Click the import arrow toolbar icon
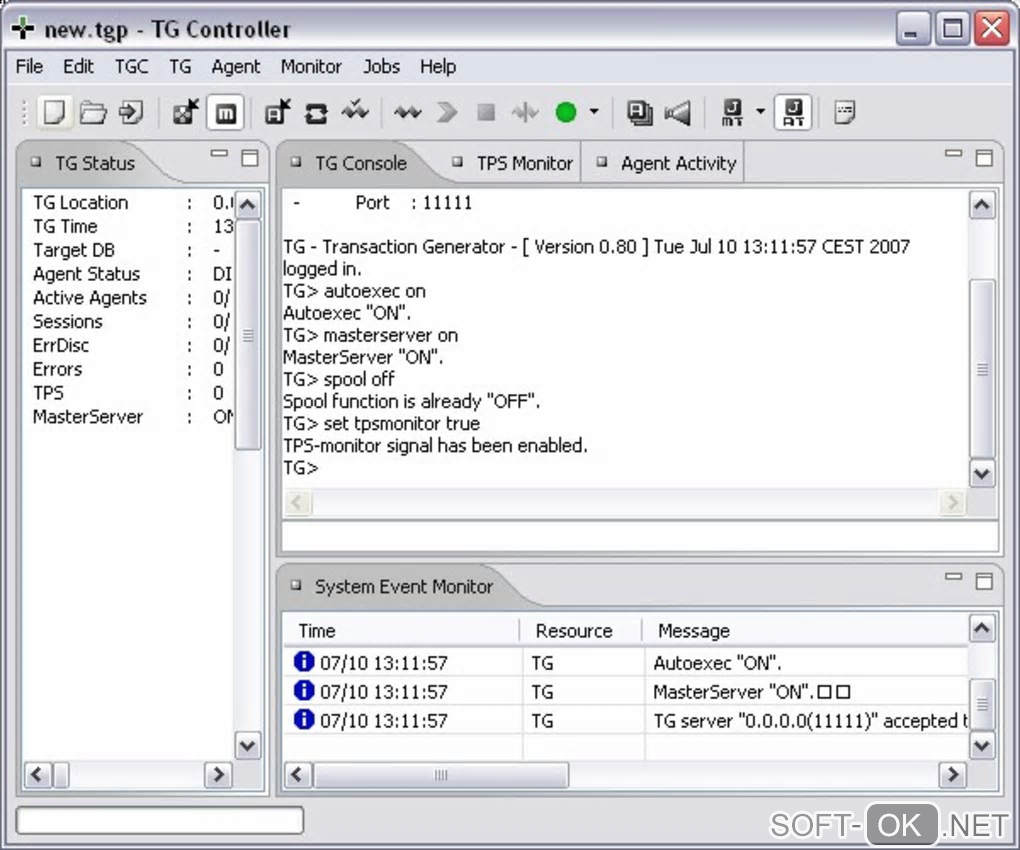The image size is (1020, 850). click(x=131, y=113)
